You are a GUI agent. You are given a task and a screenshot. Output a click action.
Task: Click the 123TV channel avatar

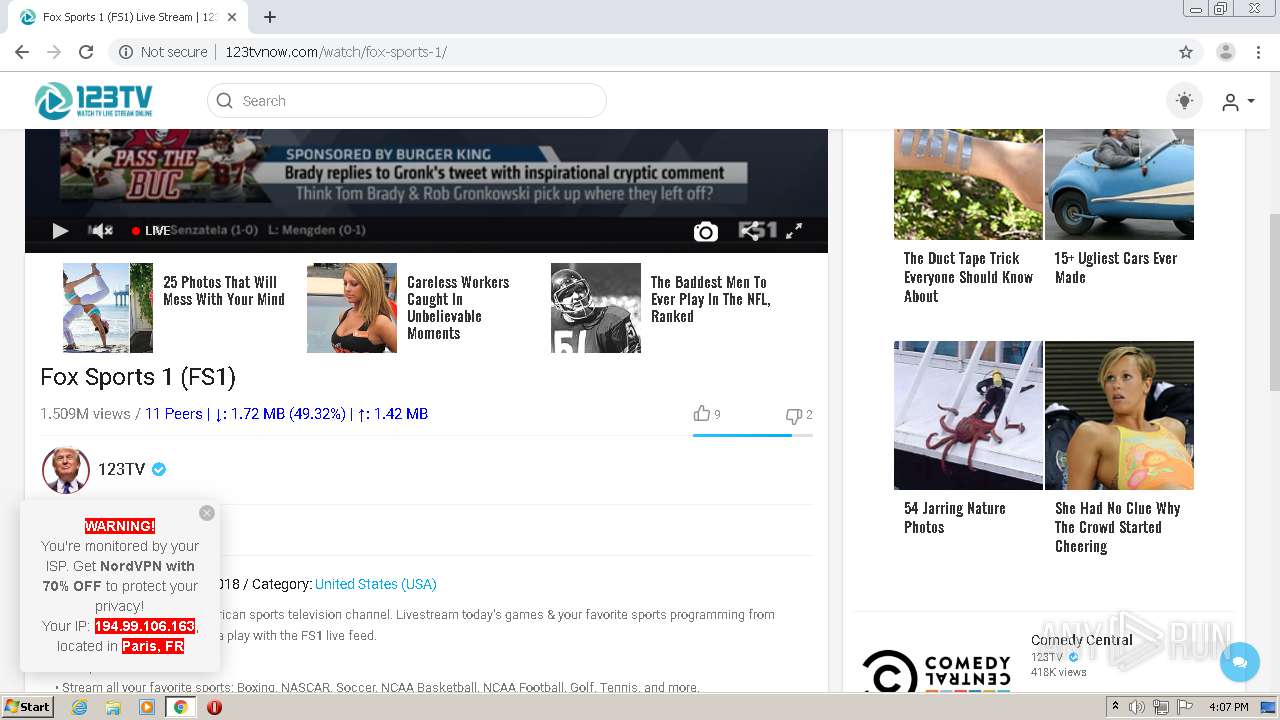[66, 470]
